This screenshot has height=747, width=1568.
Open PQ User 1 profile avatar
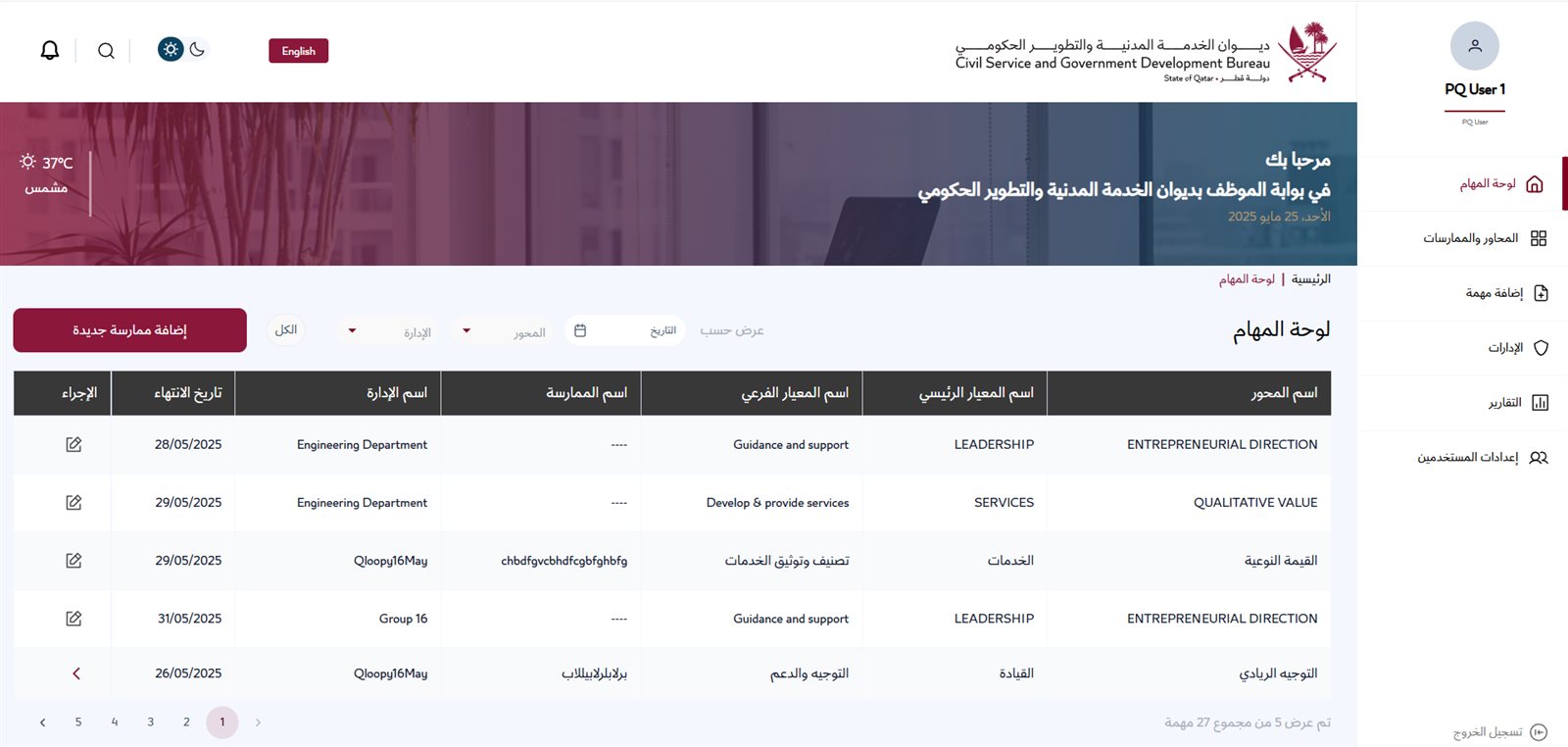tap(1475, 46)
